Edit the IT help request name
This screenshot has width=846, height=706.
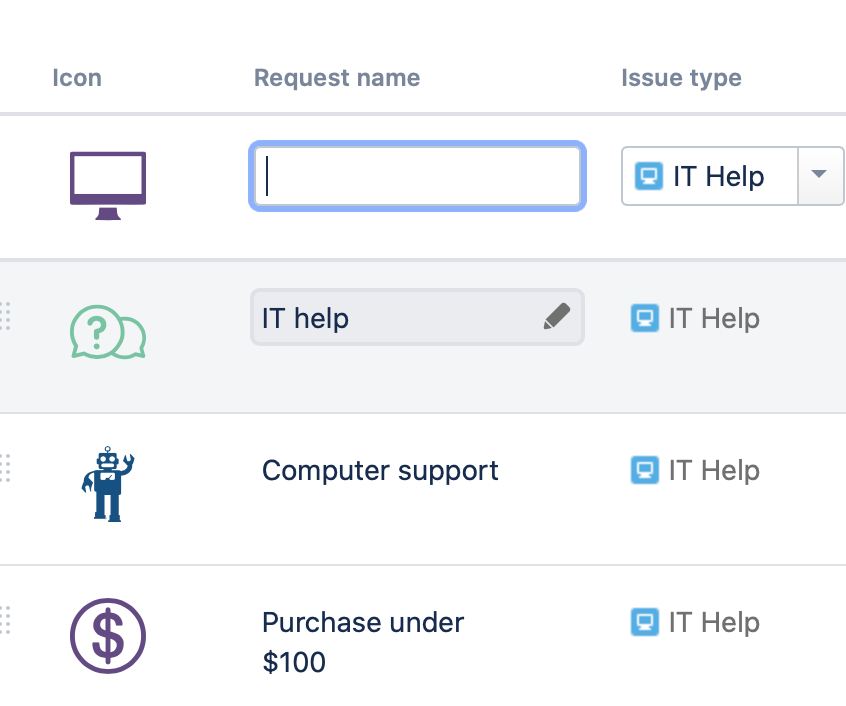(400, 318)
